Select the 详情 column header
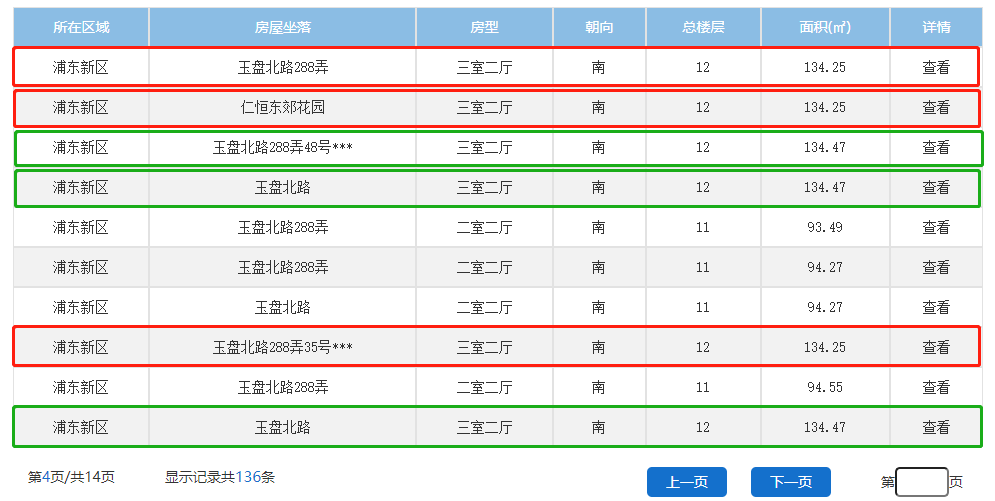Screen dimensions: 995x501 (936, 27)
